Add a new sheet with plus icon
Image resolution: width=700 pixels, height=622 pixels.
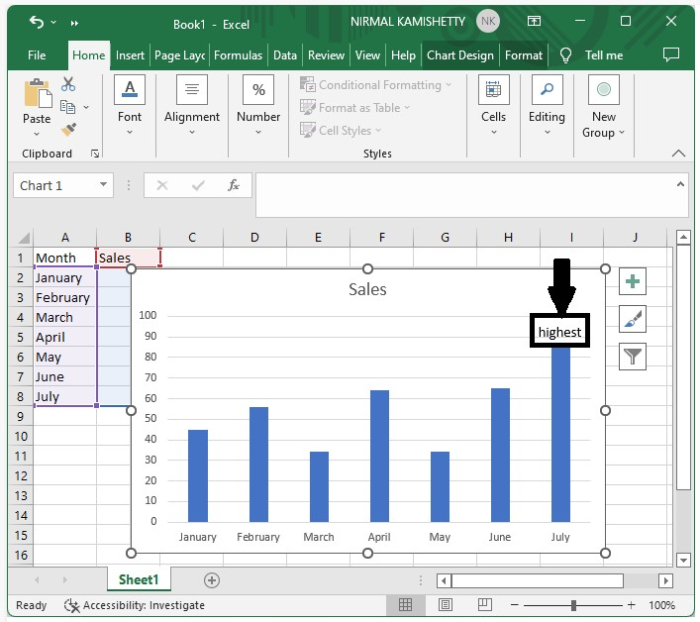tap(212, 580)
